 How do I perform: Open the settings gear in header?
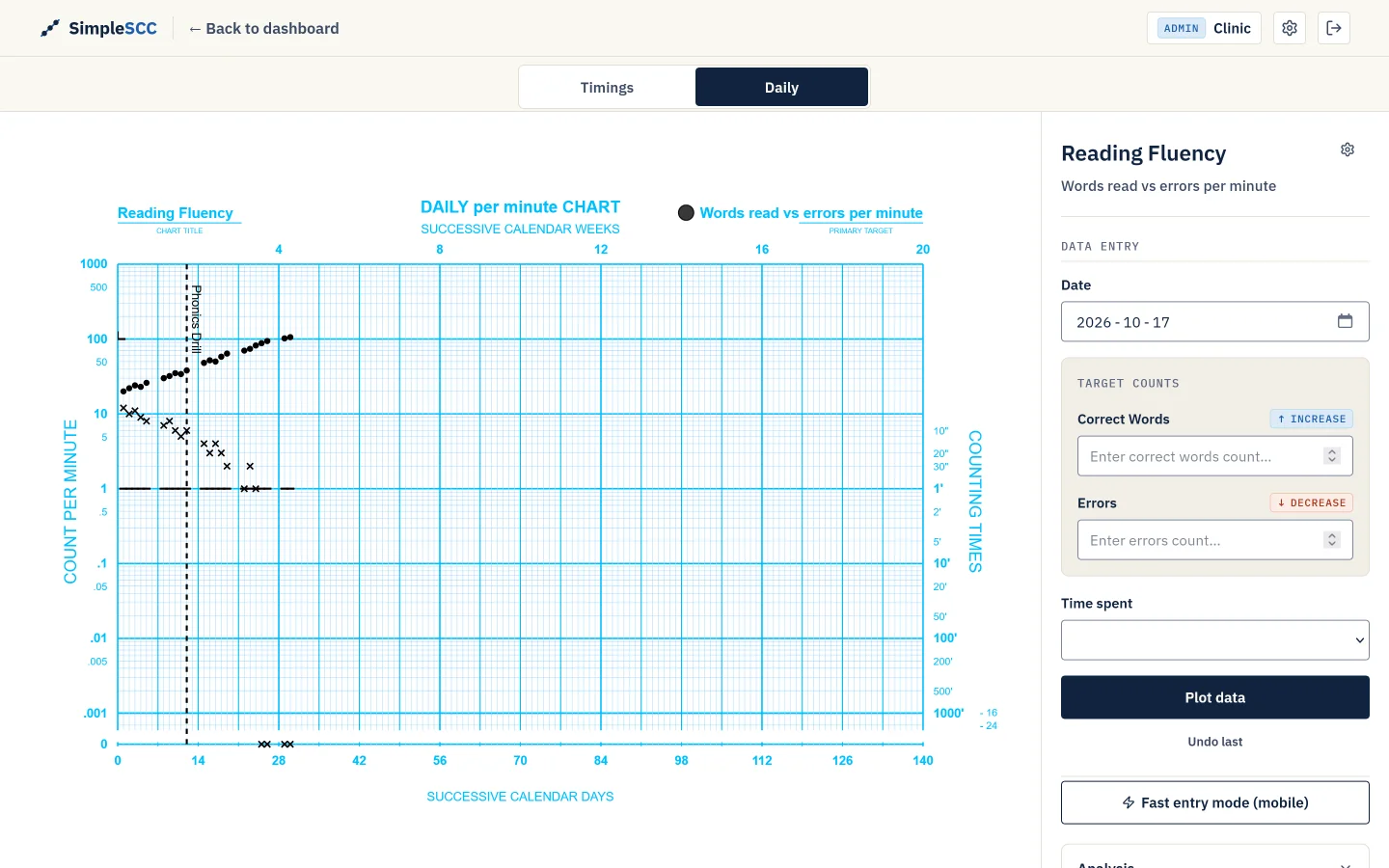tap(1290, 28)
